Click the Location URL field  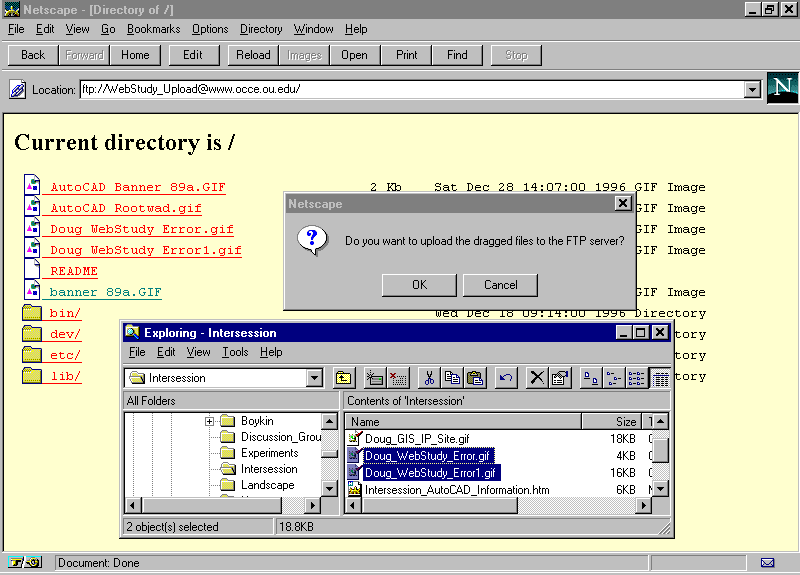412,89
